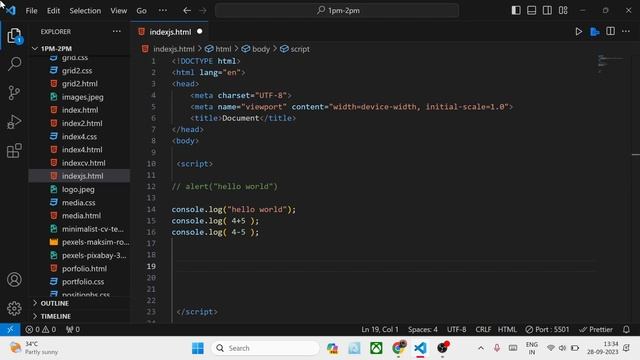This screenshot has width=640, height=360.
Task: Open the Extensions view
Action: coord(14,150)
